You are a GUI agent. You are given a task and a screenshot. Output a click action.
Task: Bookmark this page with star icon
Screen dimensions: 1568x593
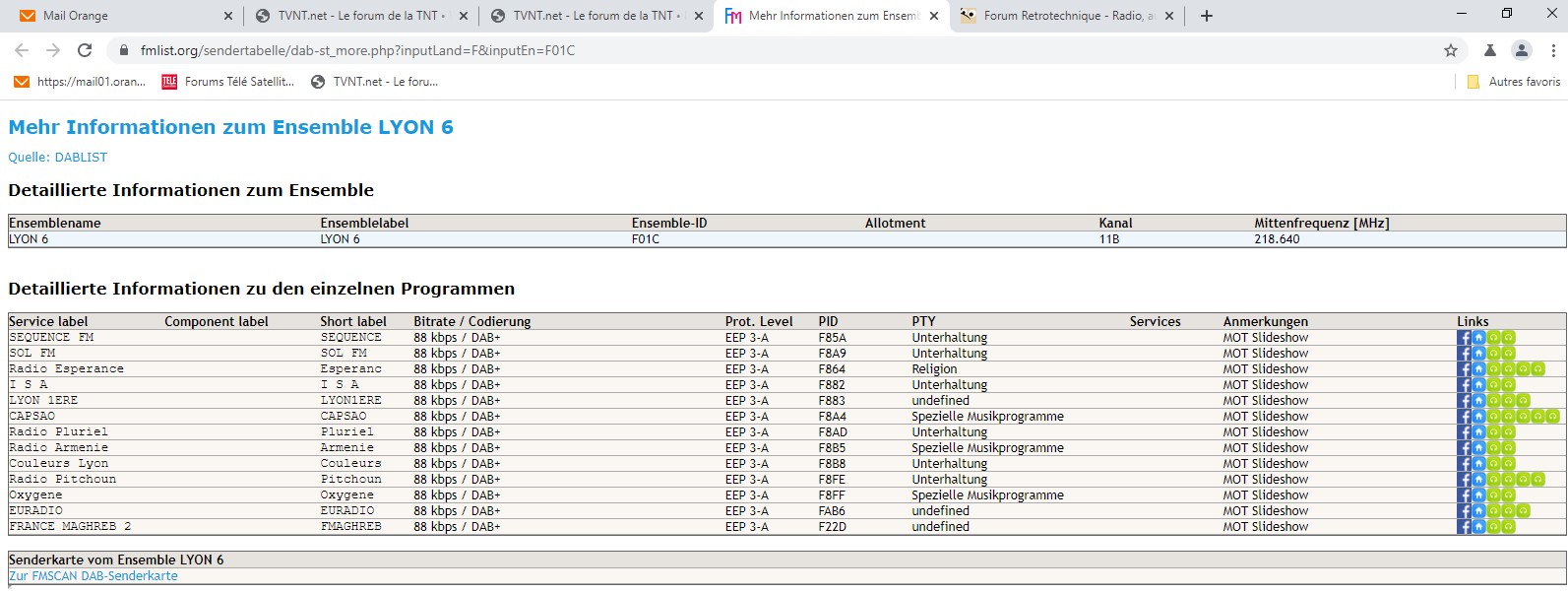click(x=1450, y=50)
